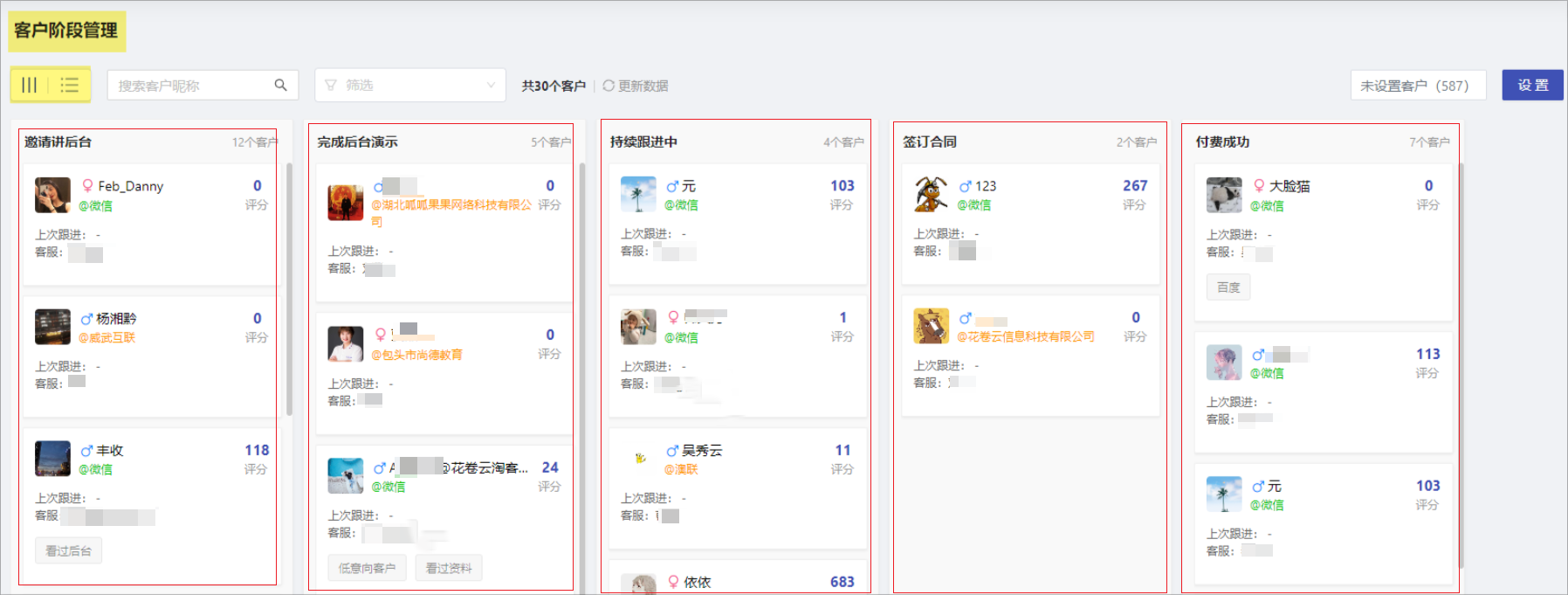Select the customer name 杨湘黔
Image resolution: width=1568 pixels, height=595 pixels.
pos(116,319)
